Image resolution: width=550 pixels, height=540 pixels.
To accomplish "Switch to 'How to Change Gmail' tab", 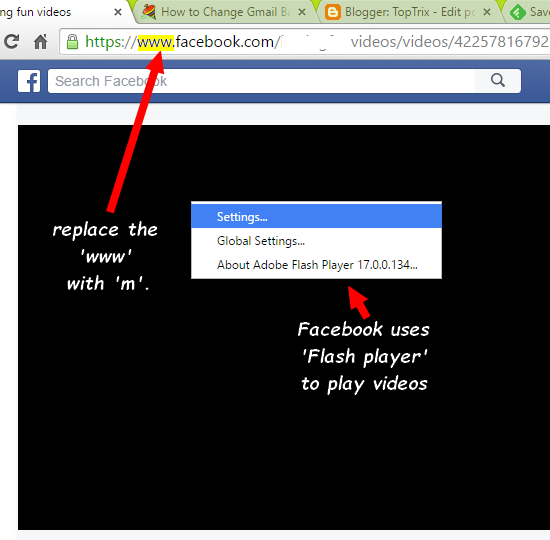I will click(225, 12).
